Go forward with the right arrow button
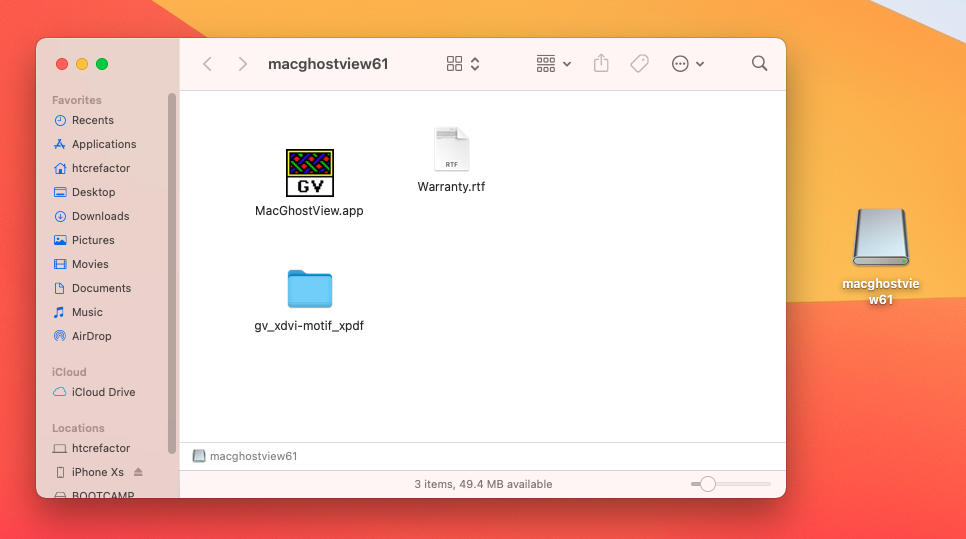The width and height of the screenshot is (966, 539). coord(242,64)
